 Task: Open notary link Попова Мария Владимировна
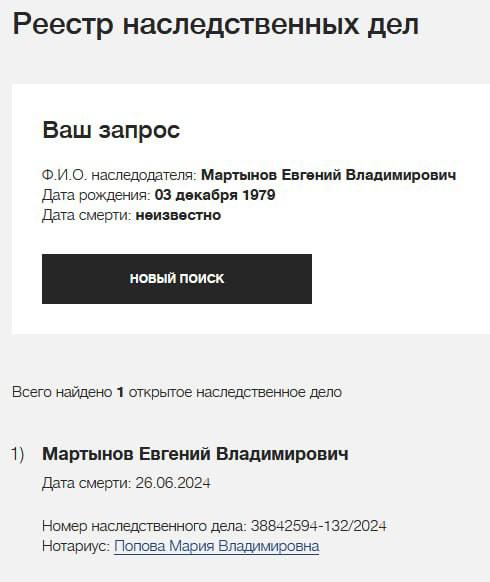(x=216, y=546)
